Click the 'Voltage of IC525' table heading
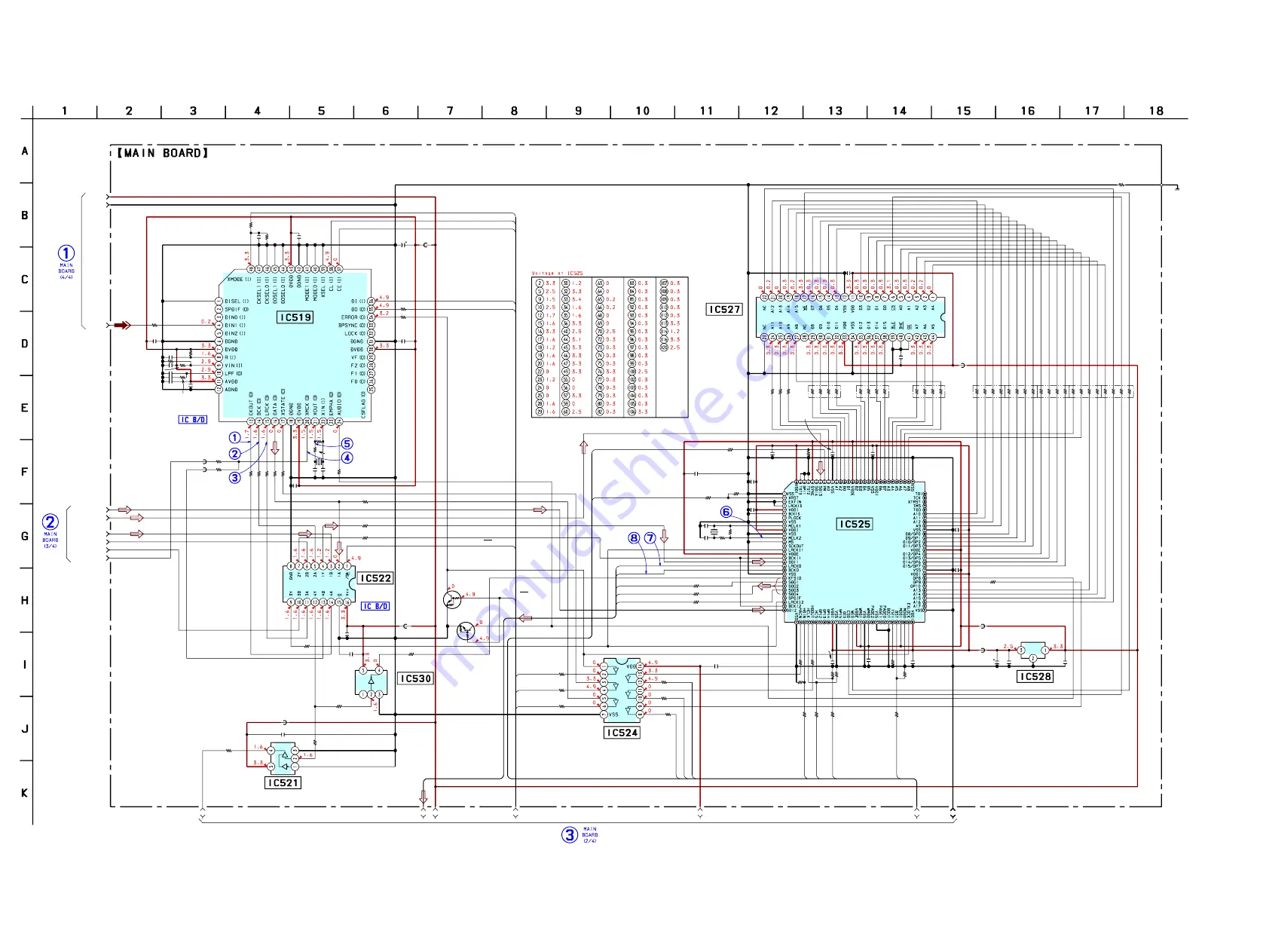Image resolution: width=1266 pixels, height=952 pixels. click(557, 274)
